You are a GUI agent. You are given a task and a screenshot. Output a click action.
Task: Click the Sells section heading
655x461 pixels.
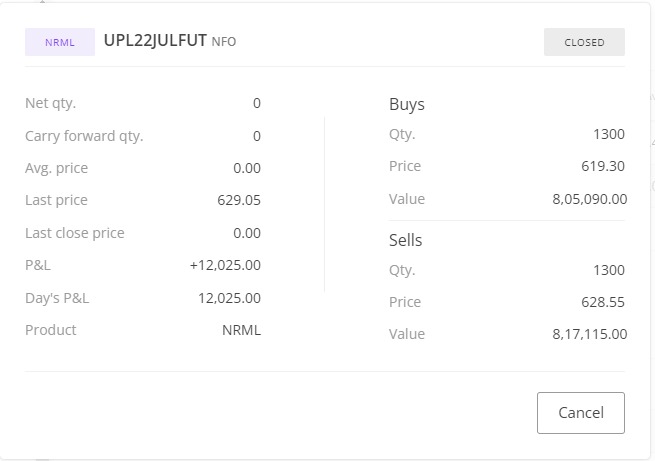406,240
